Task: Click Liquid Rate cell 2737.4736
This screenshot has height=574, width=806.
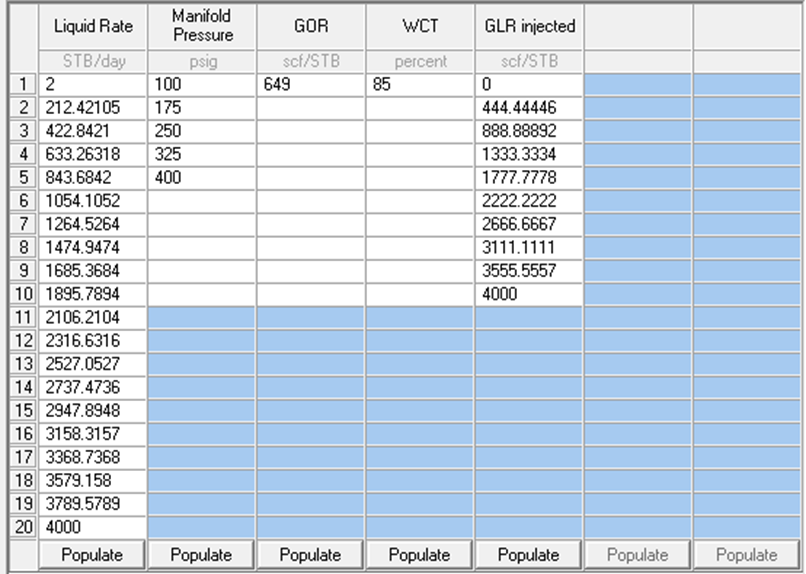Action: (x=93, y=387)
